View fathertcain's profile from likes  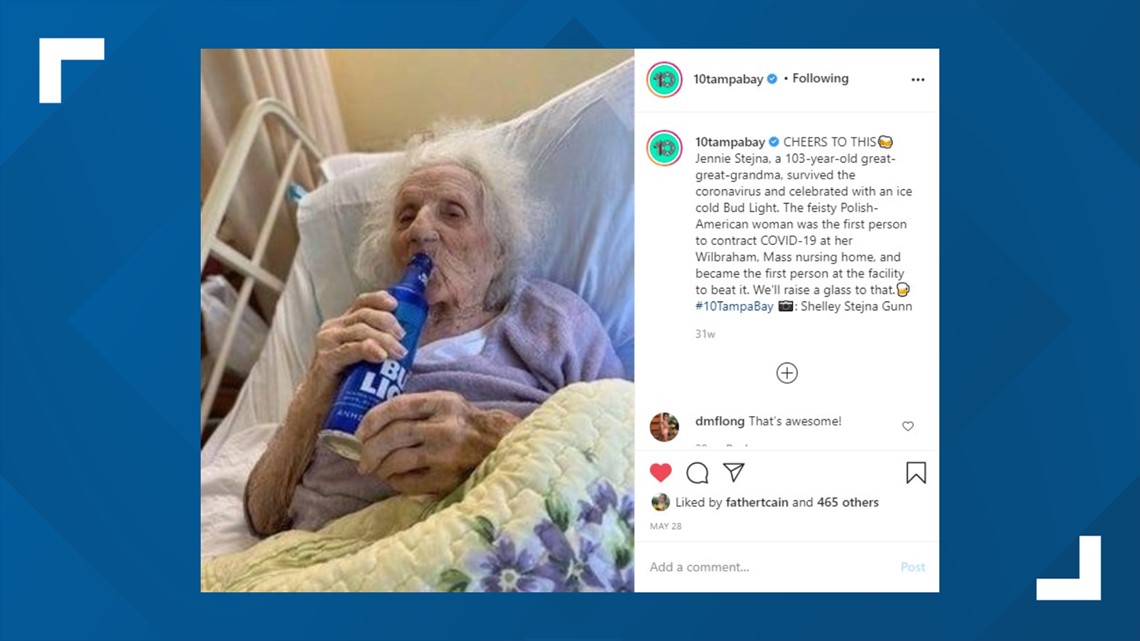[x=757, y=502]
